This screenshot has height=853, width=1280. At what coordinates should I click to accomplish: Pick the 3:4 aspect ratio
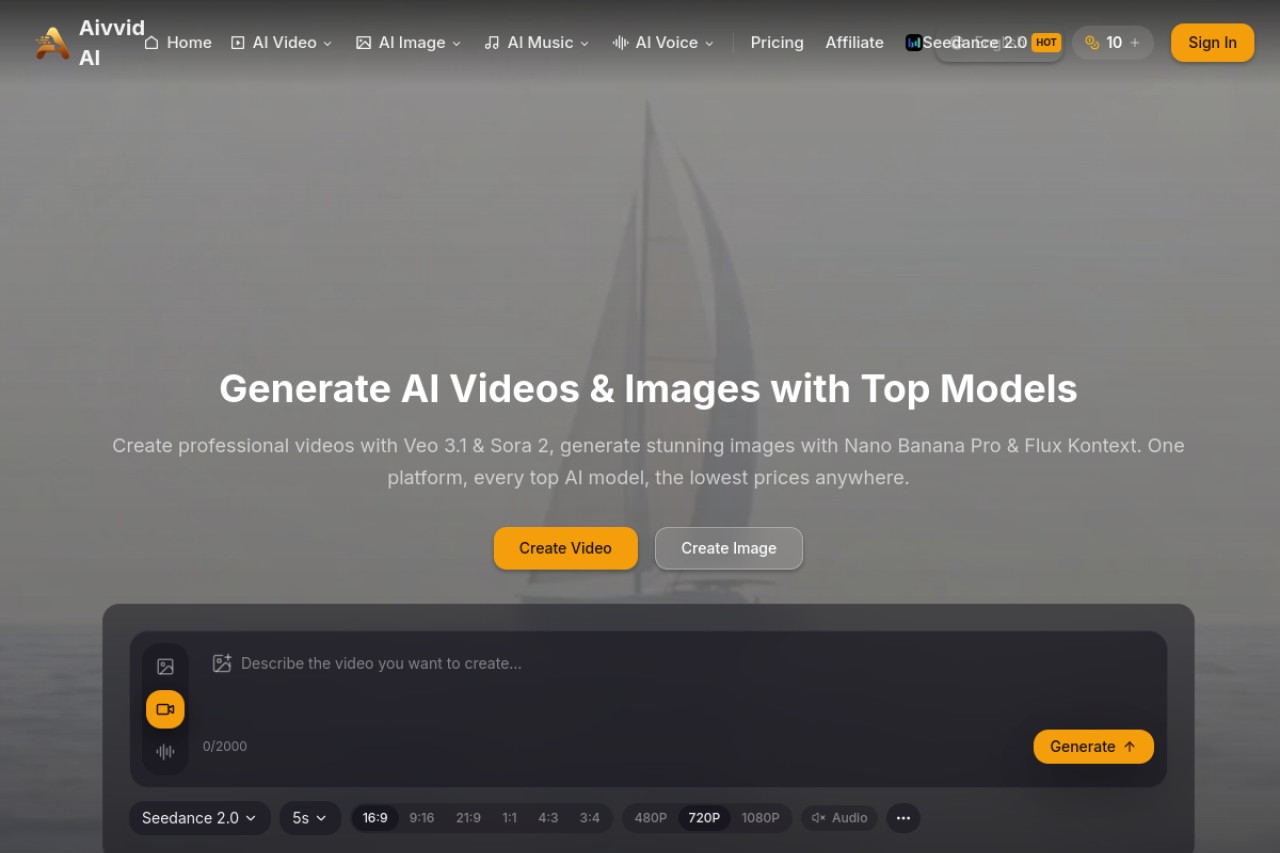pos(590,818)
